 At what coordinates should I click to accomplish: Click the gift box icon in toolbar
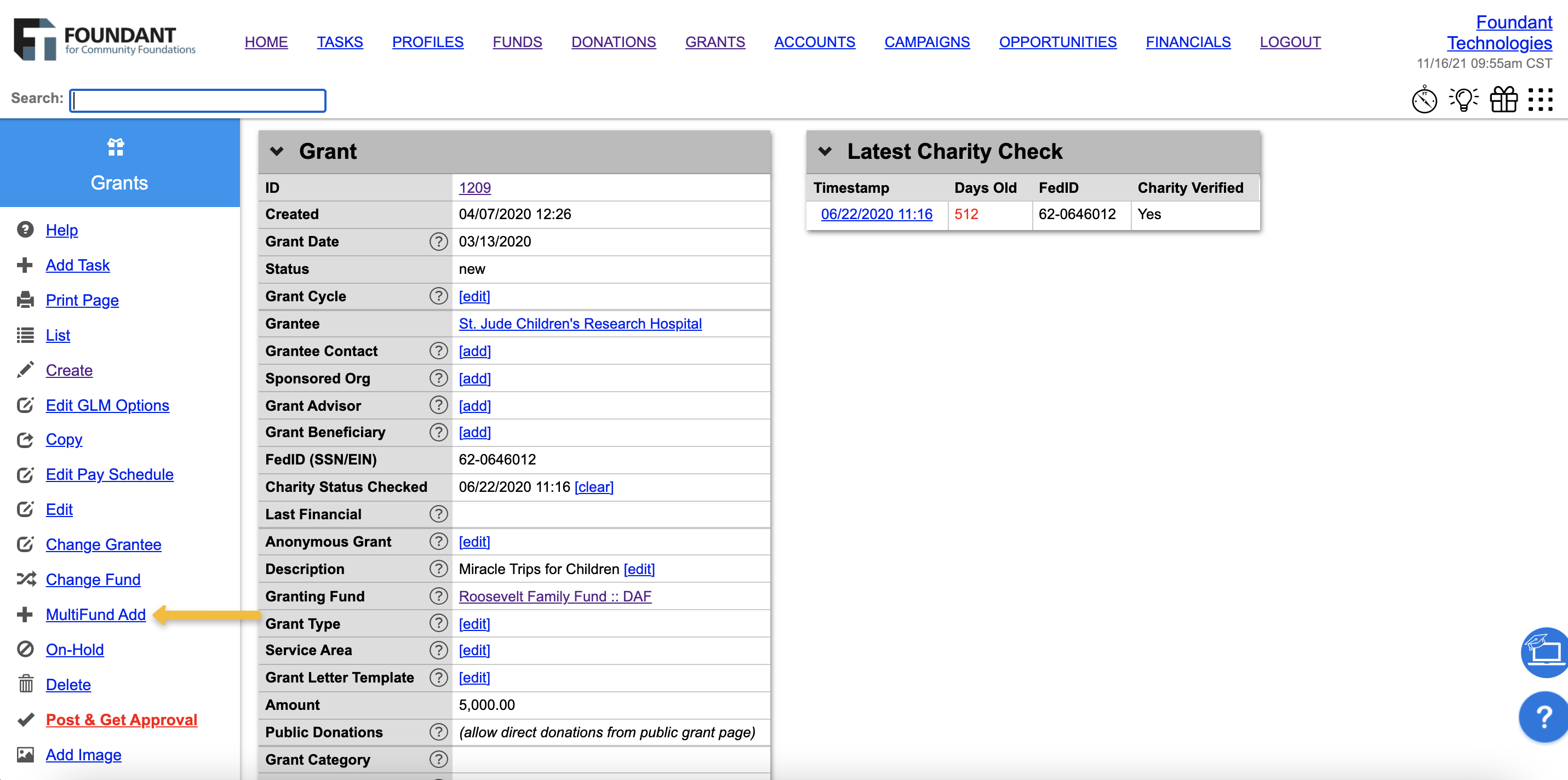pos(1503,100)
